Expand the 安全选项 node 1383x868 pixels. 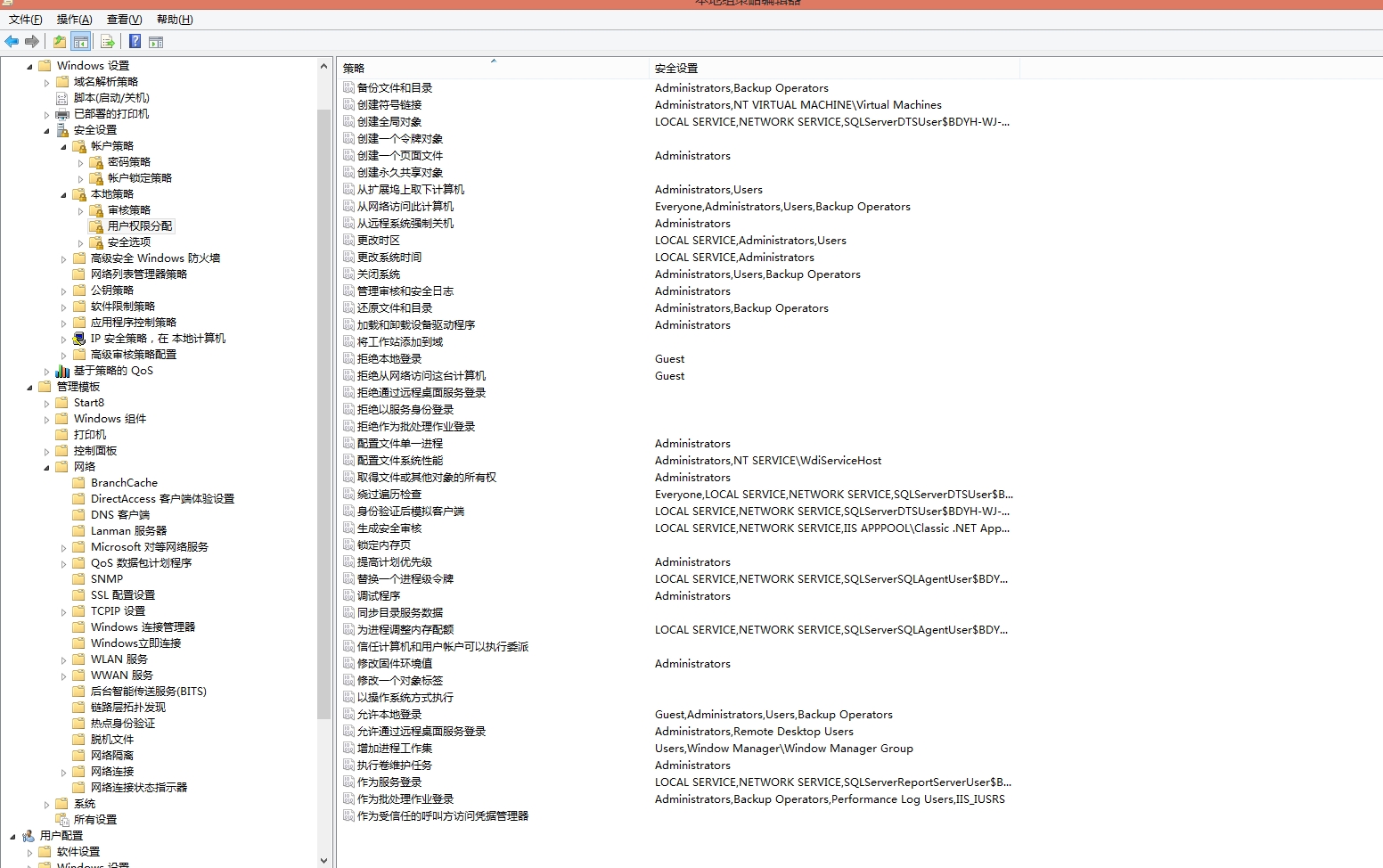[80, 243]
